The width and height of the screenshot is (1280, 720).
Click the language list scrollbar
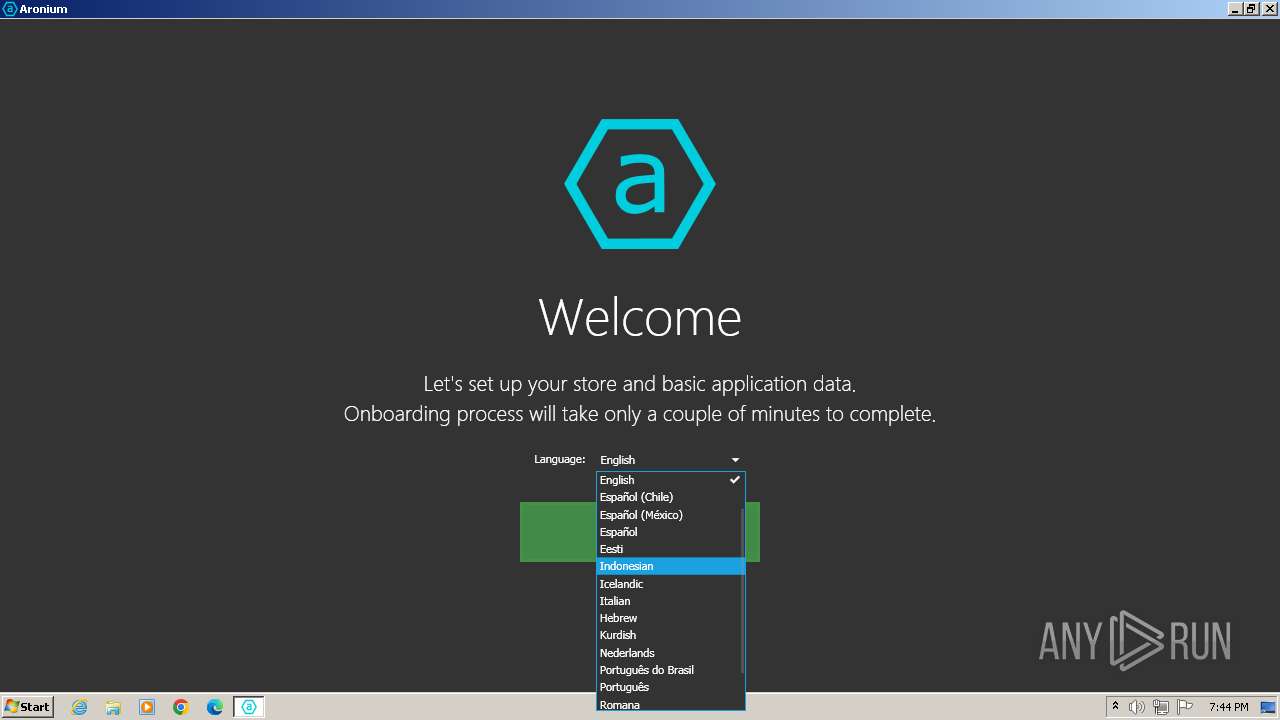point(742,590)
